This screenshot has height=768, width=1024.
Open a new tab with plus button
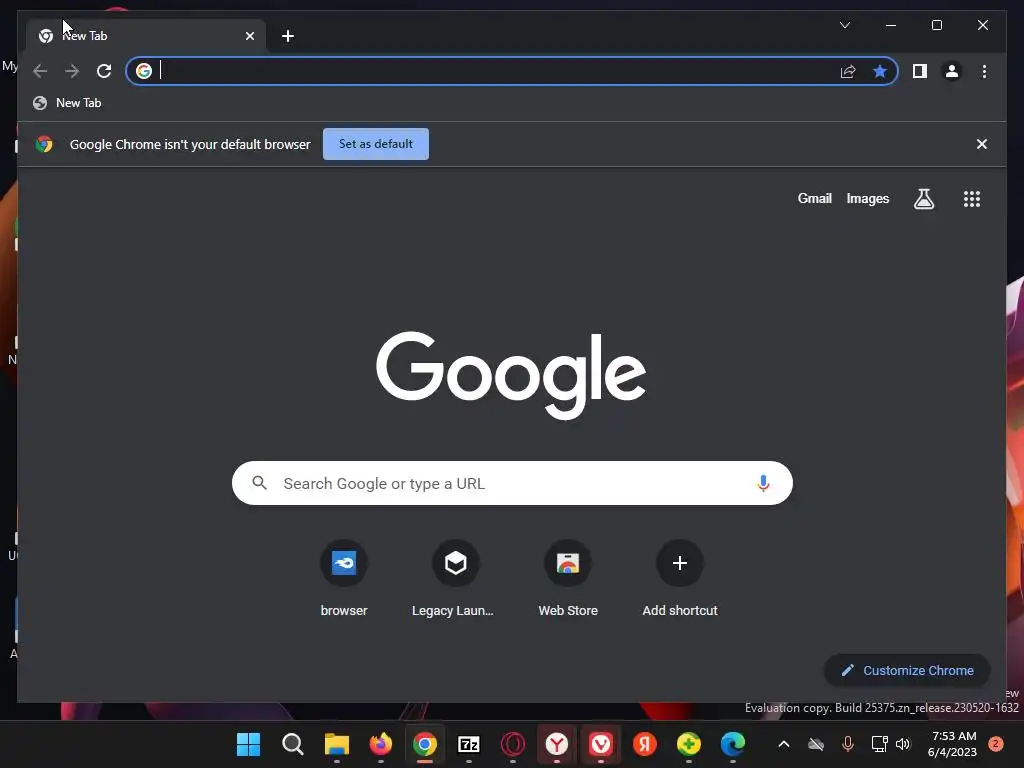tap(288, 36)
